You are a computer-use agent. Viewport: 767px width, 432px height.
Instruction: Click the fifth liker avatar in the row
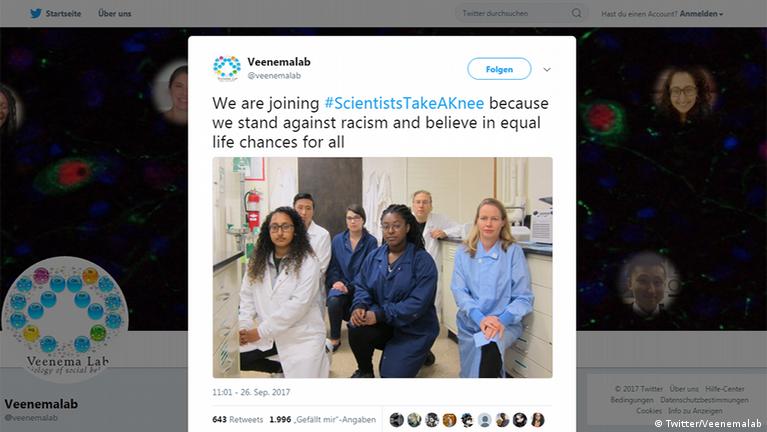467,420
